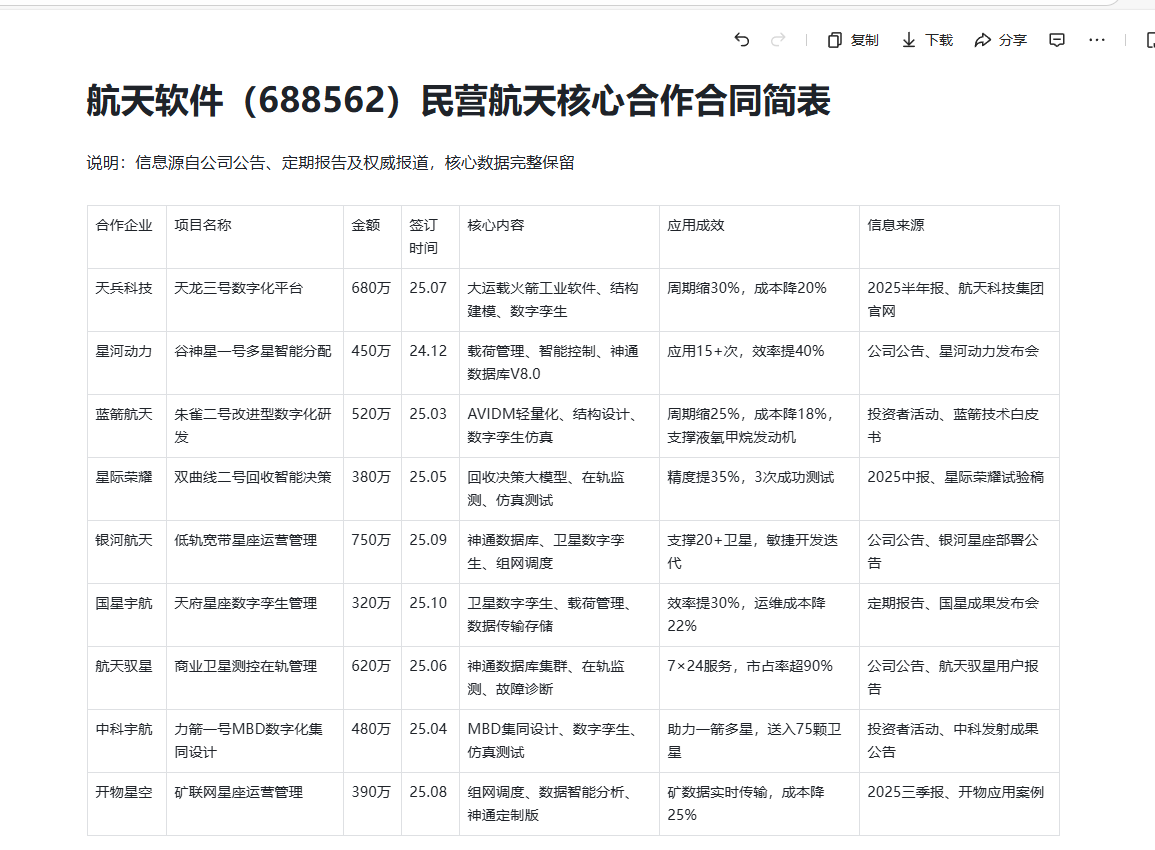
Task: Click the 25.10 signing date cell
Action: click(430, 614)
